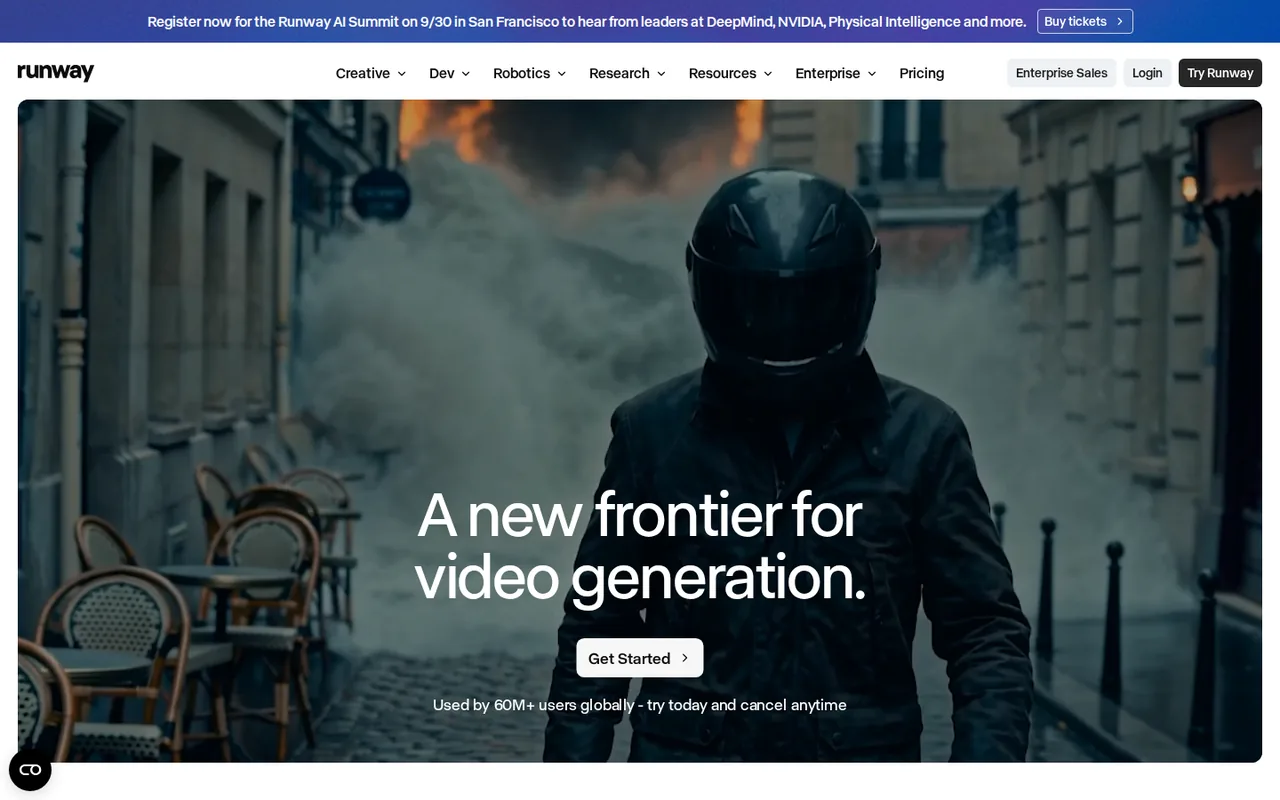Click the Enterprise Sales button
The height and width of the screenshot is (800, 1280).
coord(1062,73)
